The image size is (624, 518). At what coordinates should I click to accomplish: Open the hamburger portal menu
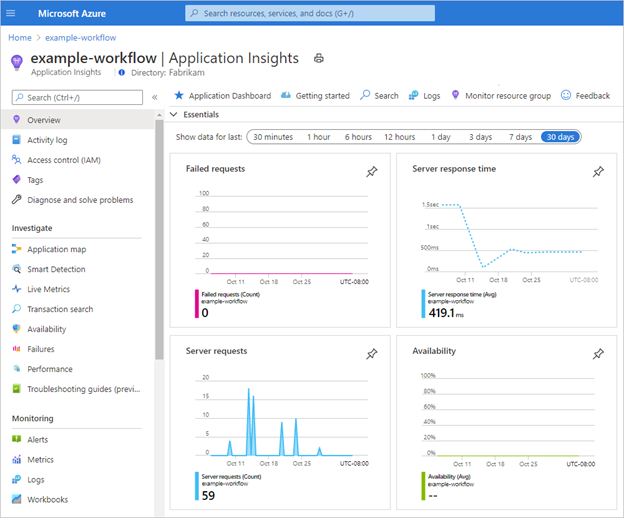[11, 13]
